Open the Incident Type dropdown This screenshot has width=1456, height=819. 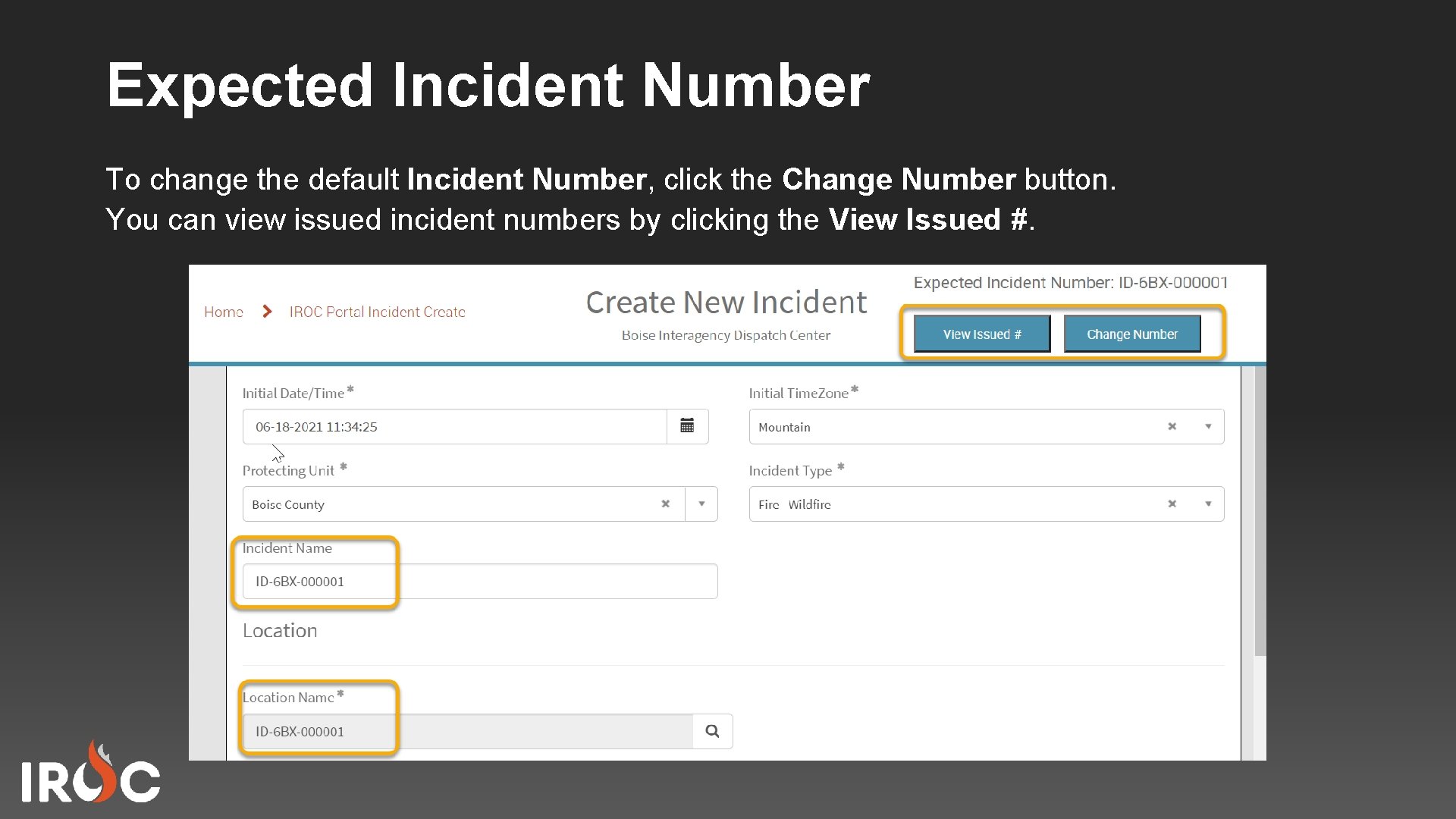pyautogui.click(x=1209, y=504)
